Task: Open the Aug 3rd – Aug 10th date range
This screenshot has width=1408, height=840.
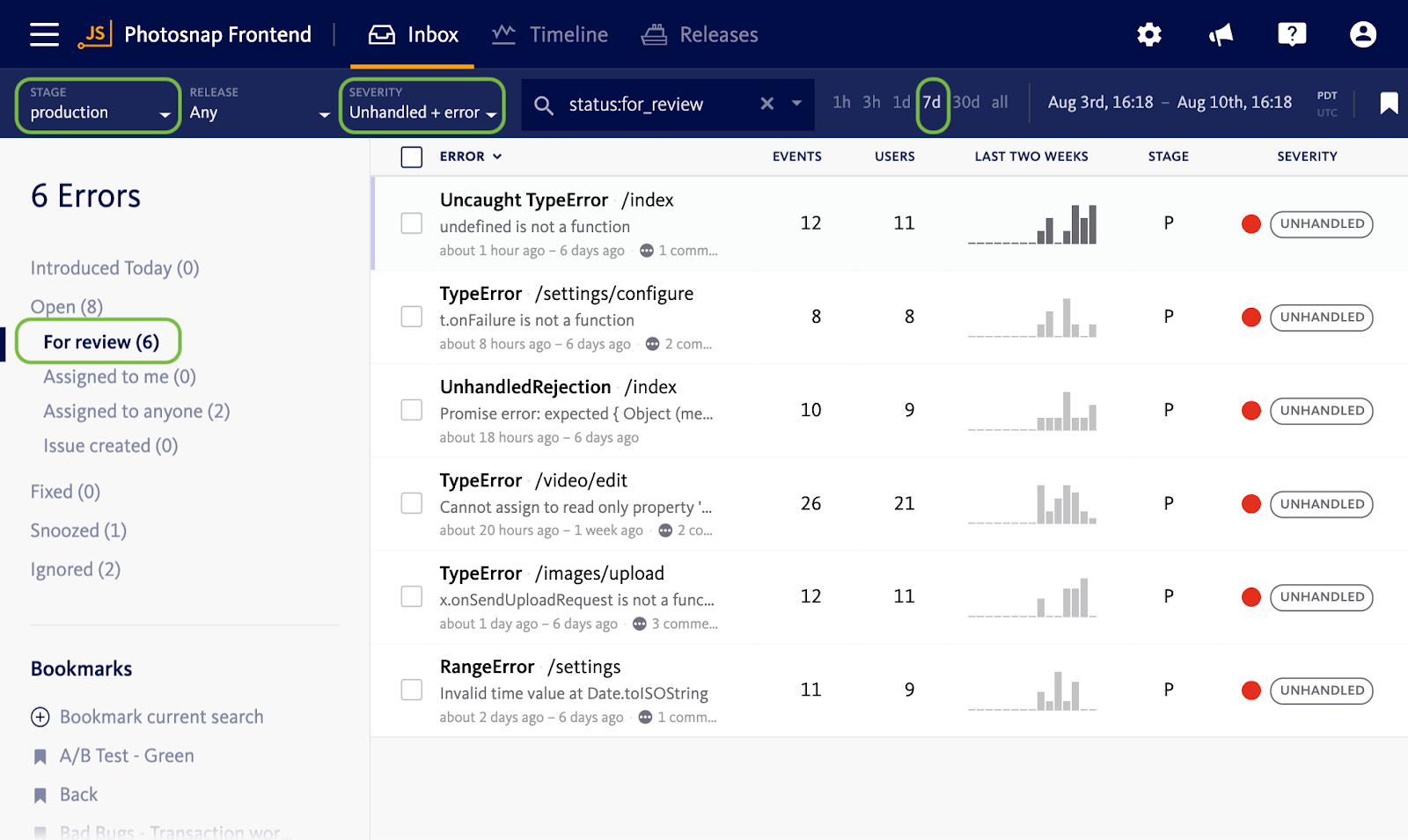Action: 1170,102
